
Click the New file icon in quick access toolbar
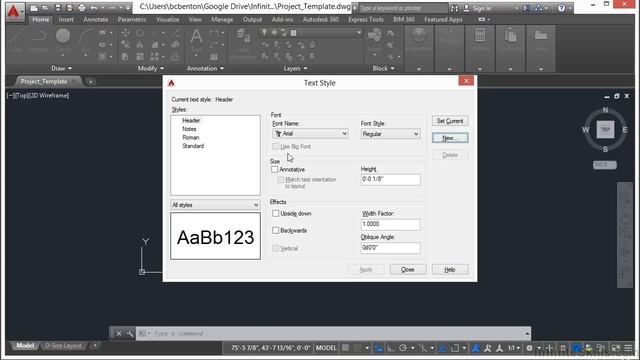34,8
